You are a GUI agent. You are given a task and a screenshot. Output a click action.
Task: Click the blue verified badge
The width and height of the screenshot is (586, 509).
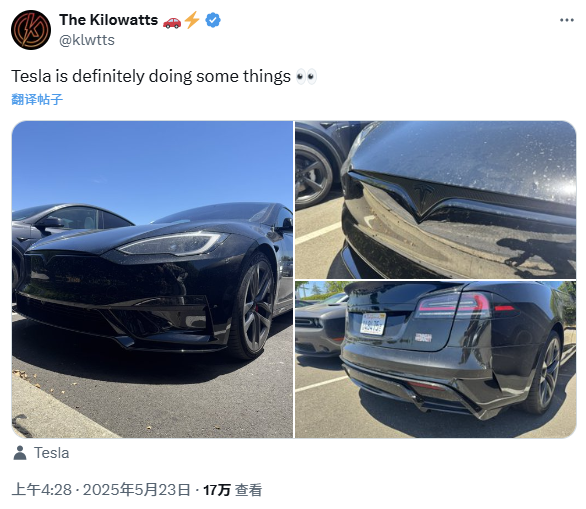213,20
